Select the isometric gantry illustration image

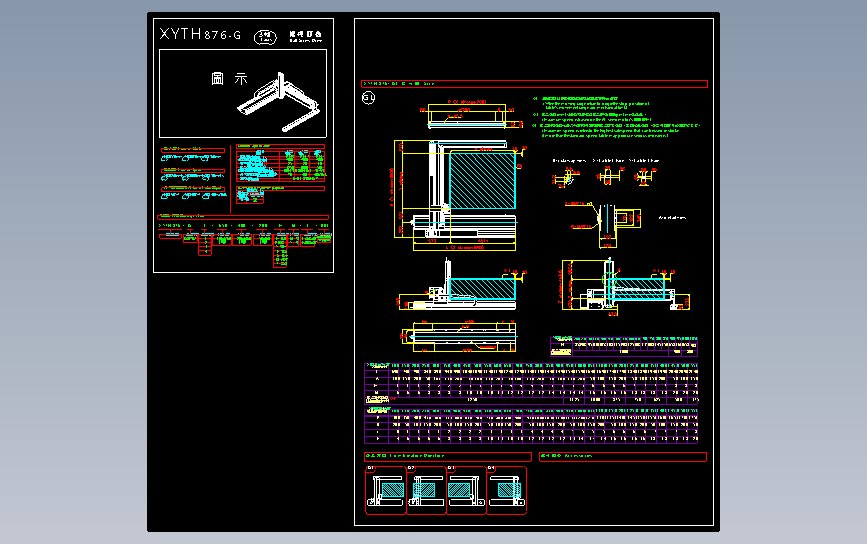(x=279, y=102)
